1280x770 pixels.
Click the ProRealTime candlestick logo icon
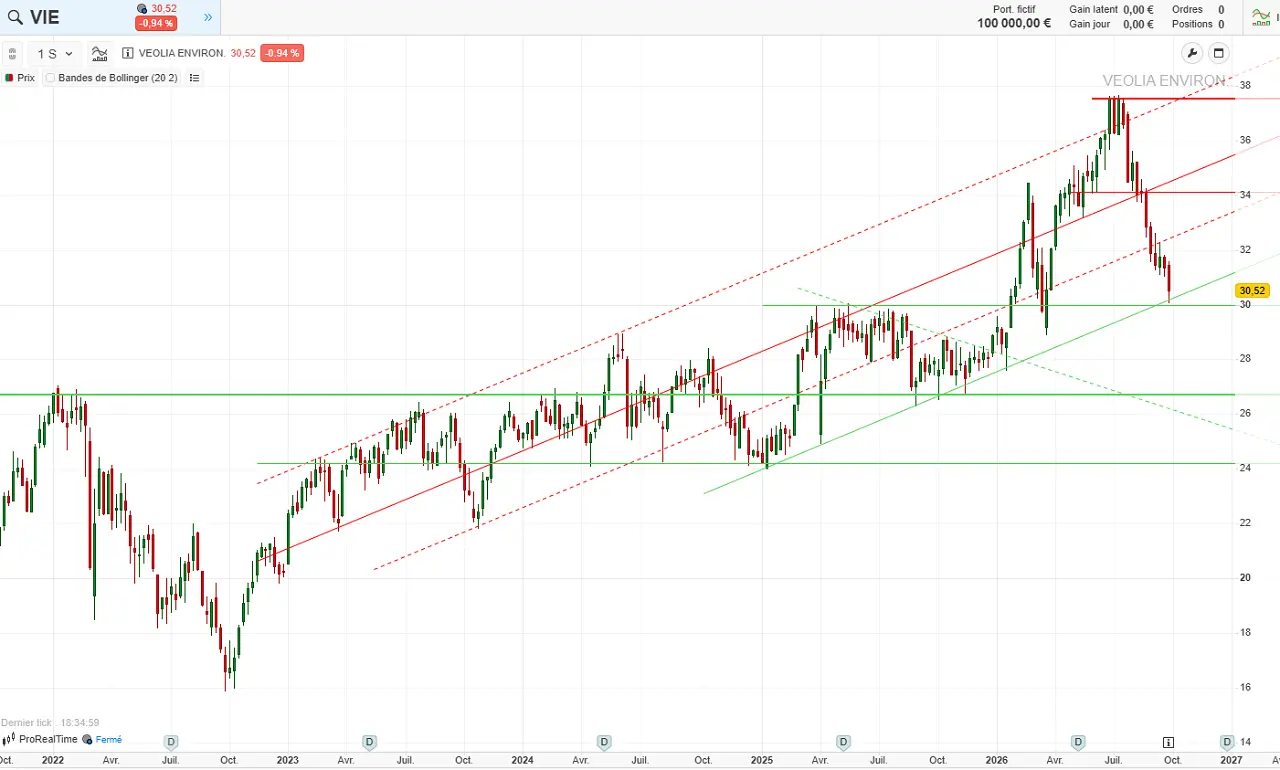9,739
